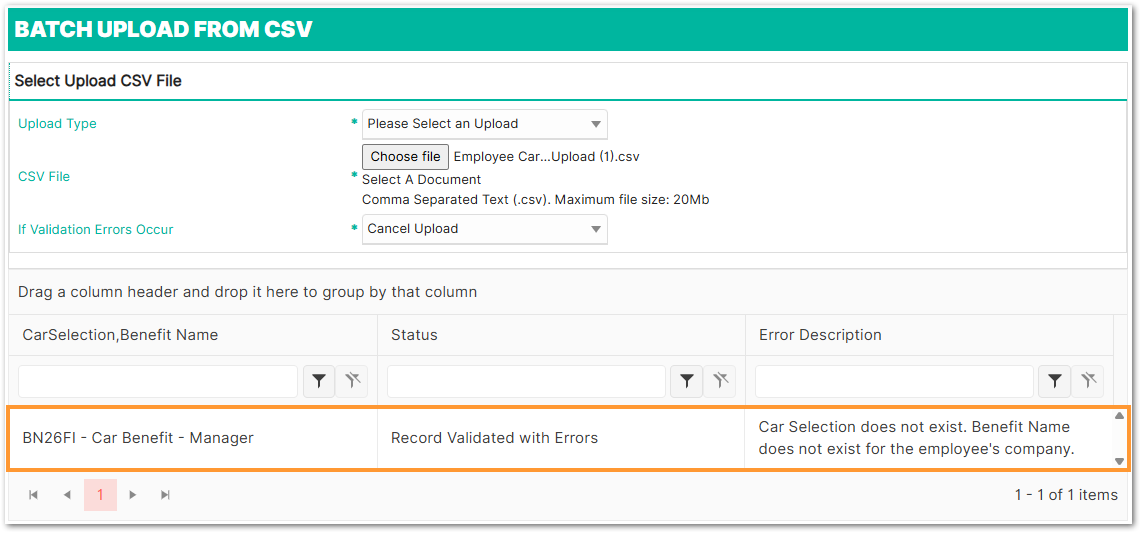
Task: Clear the Error Description column filter
Action: pyautogui.click(x=1088, y=381)
